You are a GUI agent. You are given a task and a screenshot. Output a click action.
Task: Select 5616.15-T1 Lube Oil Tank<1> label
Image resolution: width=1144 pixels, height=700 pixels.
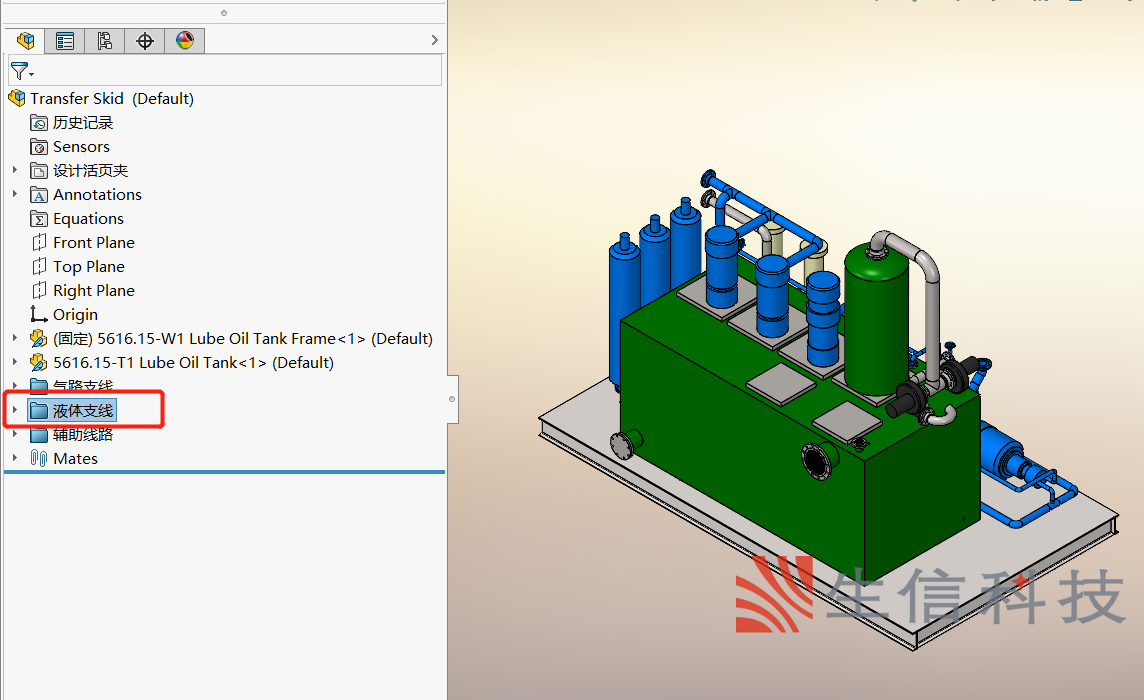click(193, 363)
